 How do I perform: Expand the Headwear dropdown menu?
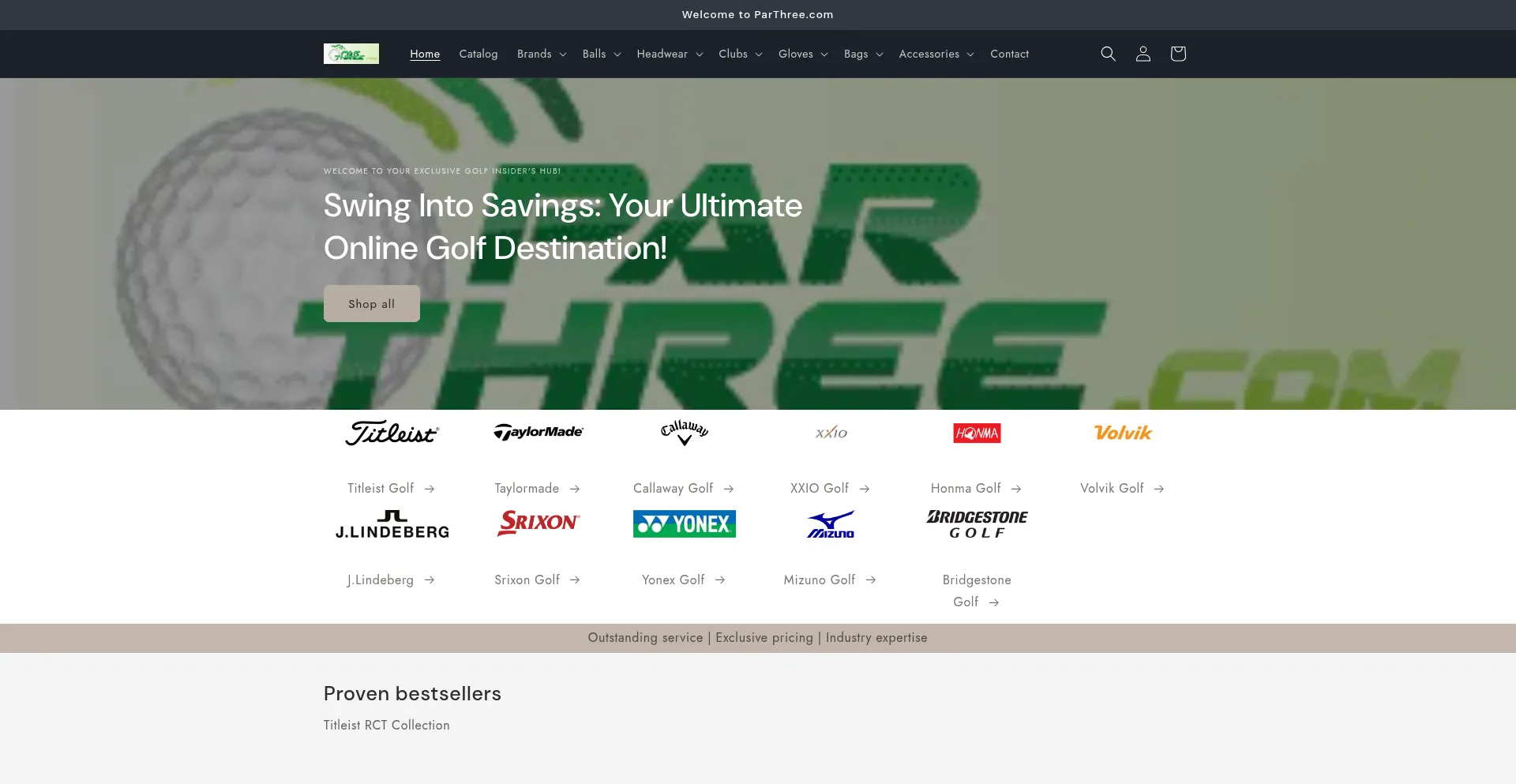click(670, 54)
